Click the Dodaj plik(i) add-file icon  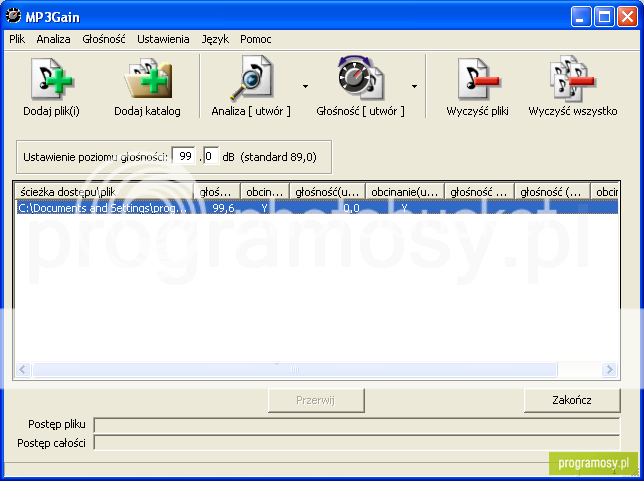51,78
